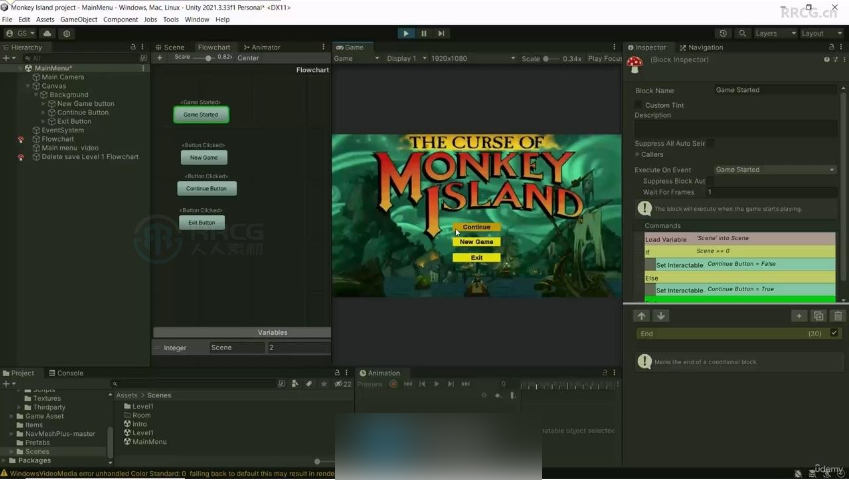Click the Play button in the toolbar
The image size is (849, 480).
point(406,34)
